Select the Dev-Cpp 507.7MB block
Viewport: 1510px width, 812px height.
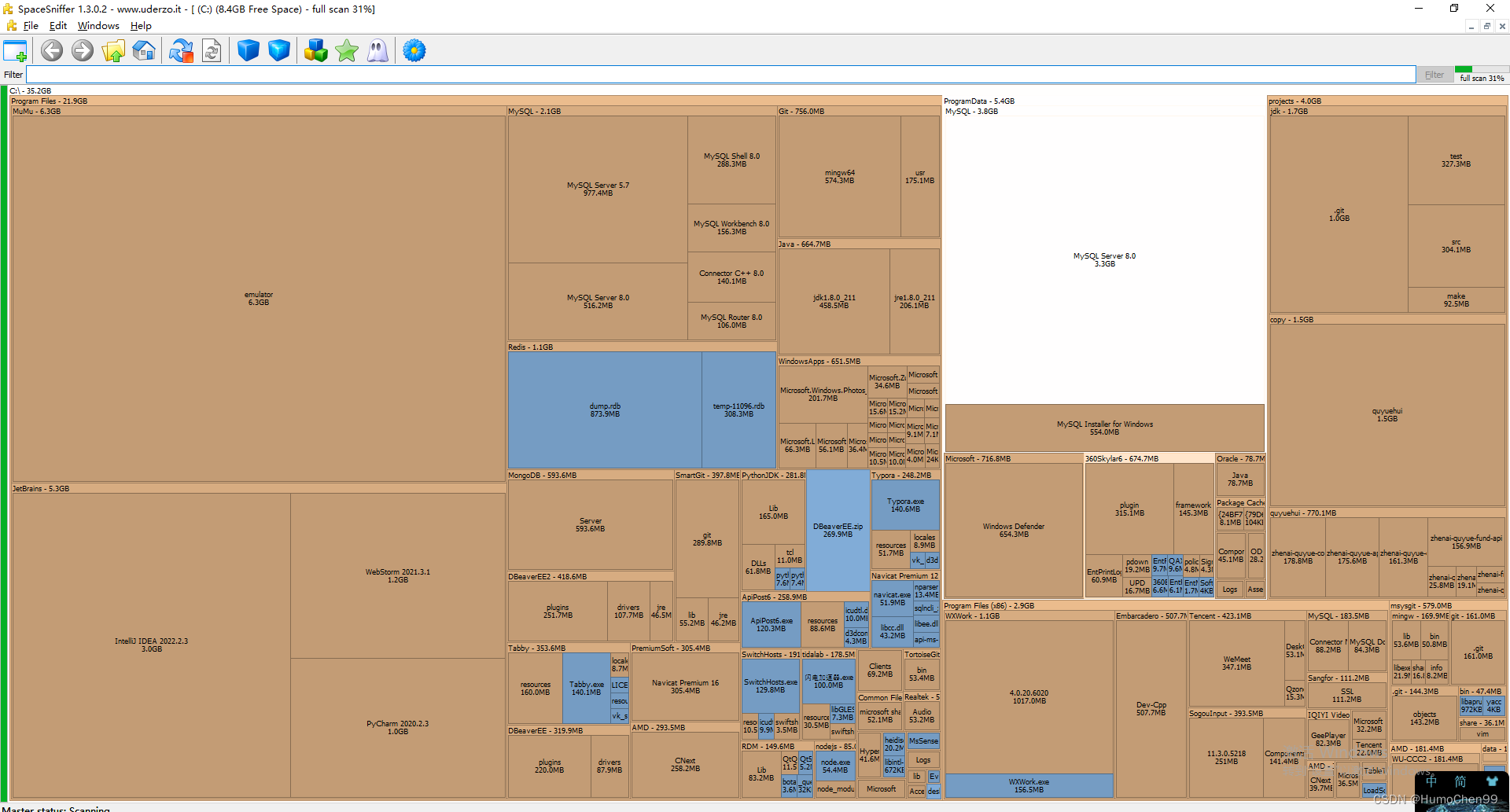pyautogui.click(x=1151, y=709)
